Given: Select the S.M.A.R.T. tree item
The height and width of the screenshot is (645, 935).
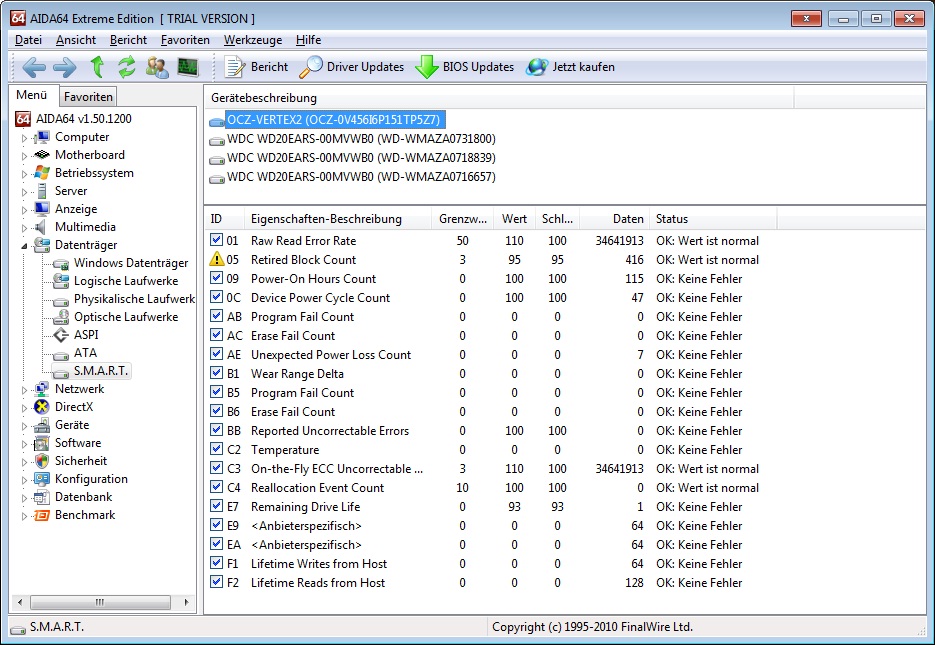Looking at the screenshot, I should 100,371.
